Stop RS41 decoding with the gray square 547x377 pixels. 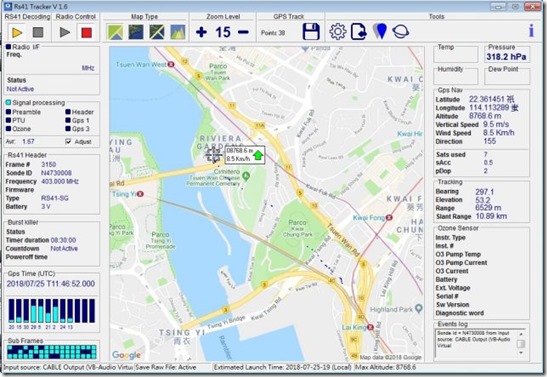coord(38,32)
